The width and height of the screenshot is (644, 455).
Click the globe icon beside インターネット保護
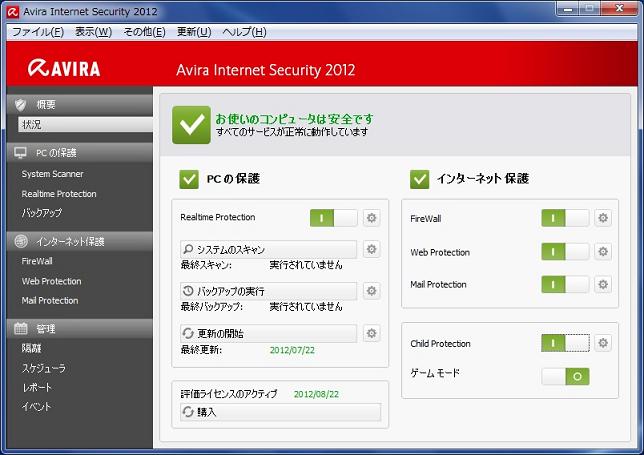tap(21, 241)
